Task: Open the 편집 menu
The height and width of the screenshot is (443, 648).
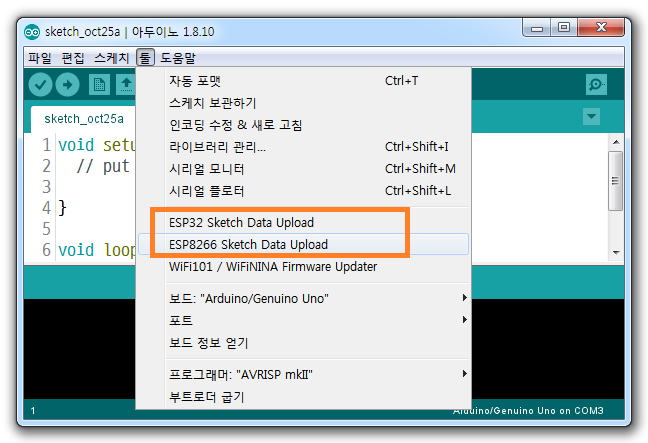Action: [x=73, y=58]
